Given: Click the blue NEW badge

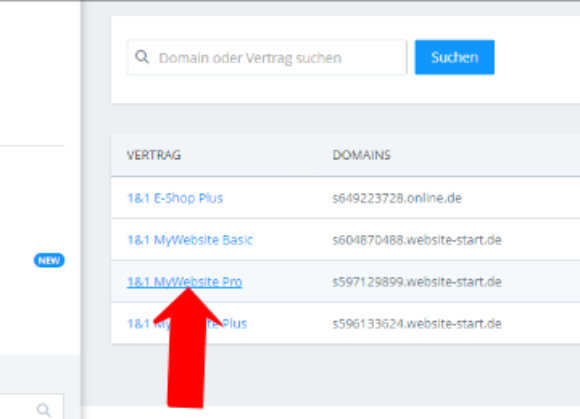Looking at the screenshot, I should point(49,260).
